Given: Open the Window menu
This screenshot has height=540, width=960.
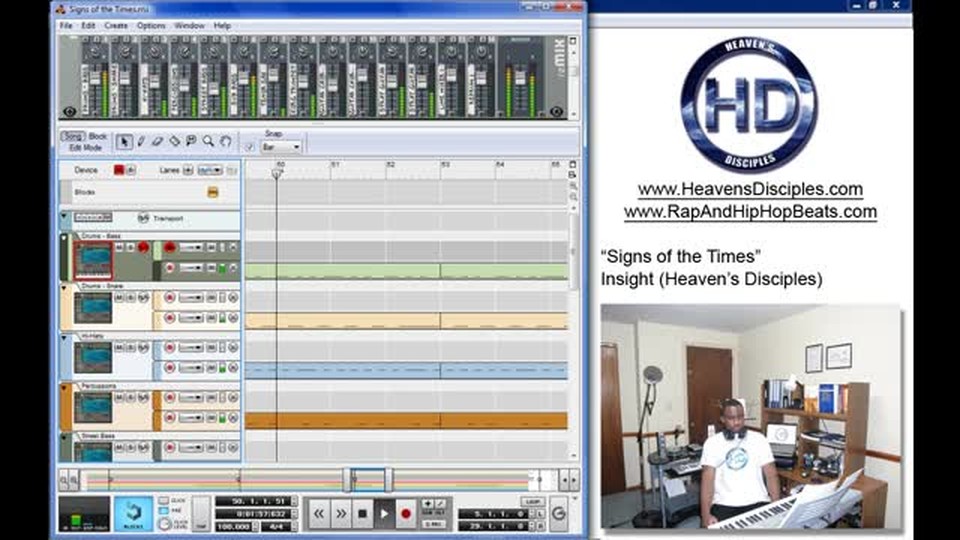Looking at the screenshot, I should (189, 26).
